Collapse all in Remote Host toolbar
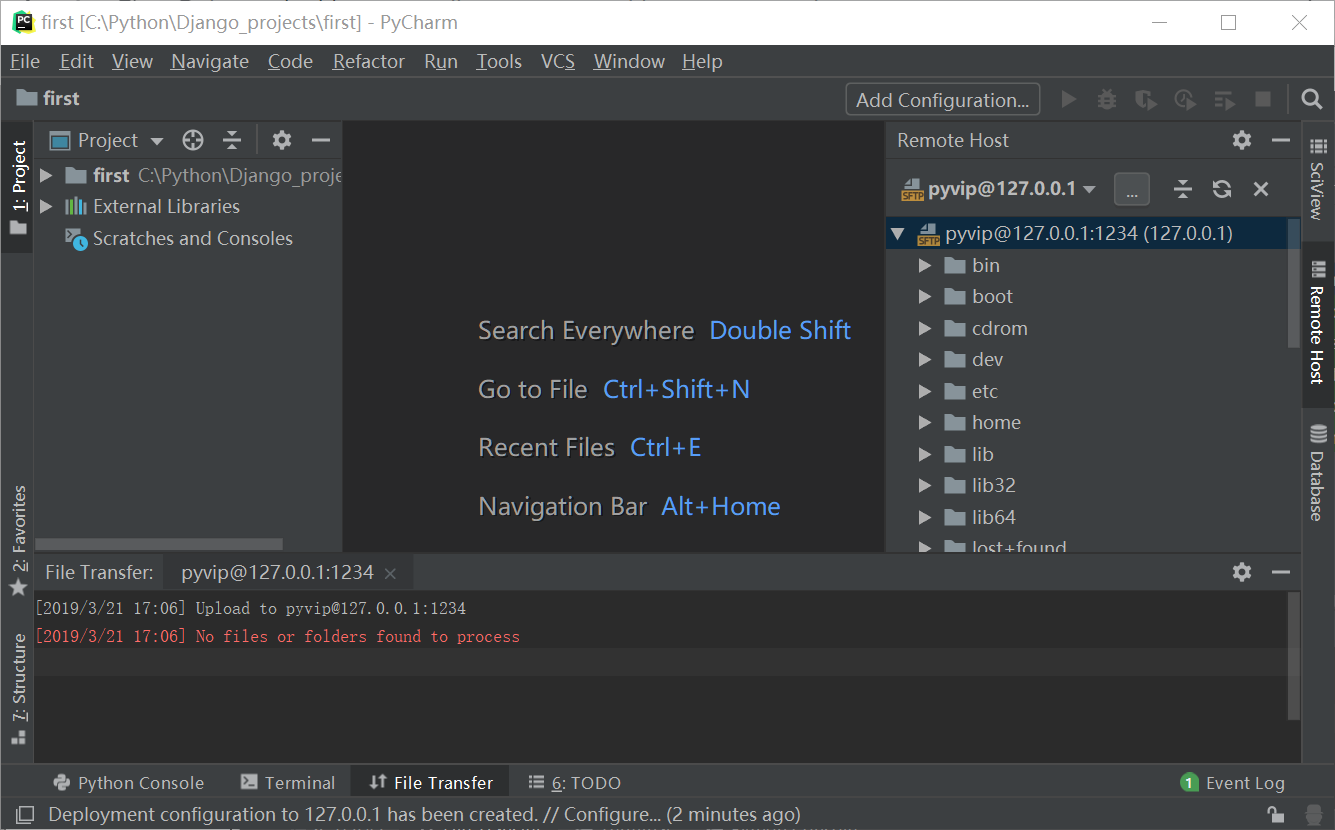The width and height of the screenshot is (1335, 830). (1183, 189)
